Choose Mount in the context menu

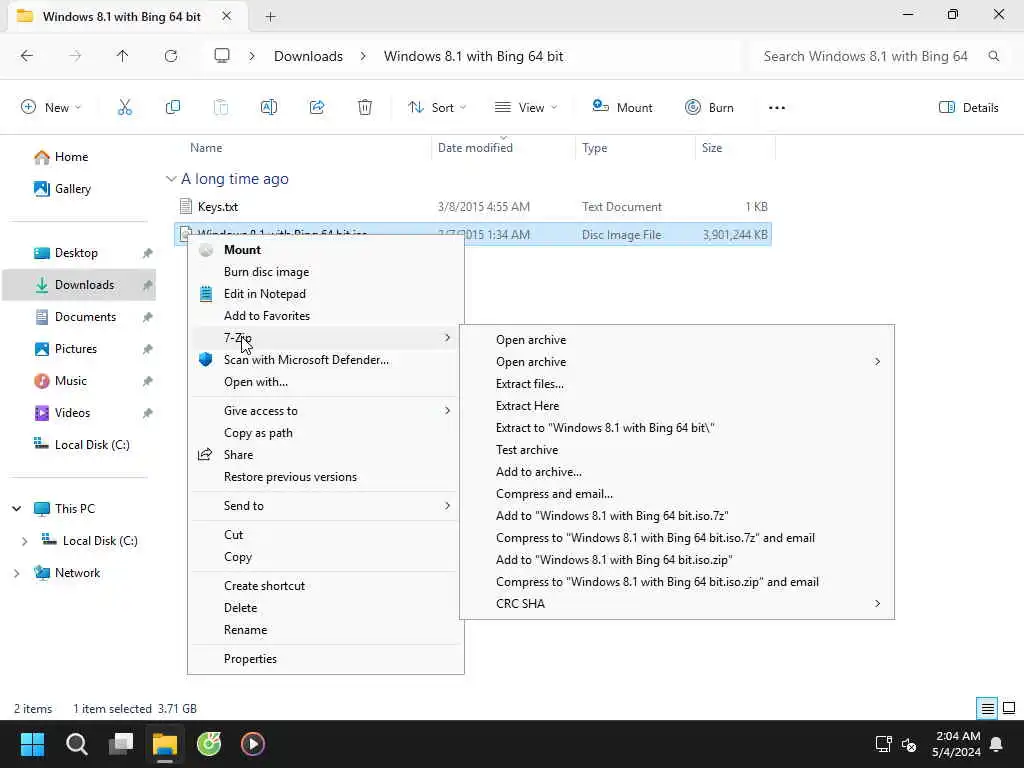coord(326,250)
